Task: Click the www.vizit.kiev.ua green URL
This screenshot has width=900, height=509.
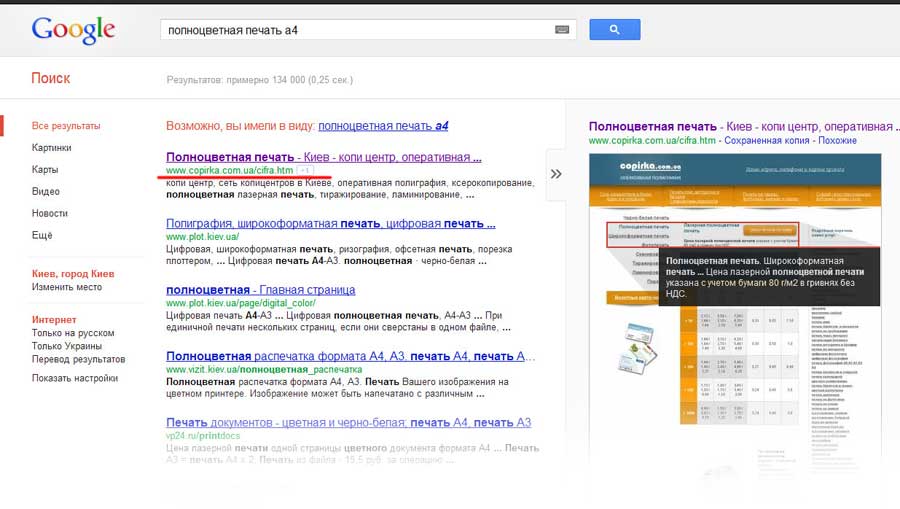Action: 264,370
